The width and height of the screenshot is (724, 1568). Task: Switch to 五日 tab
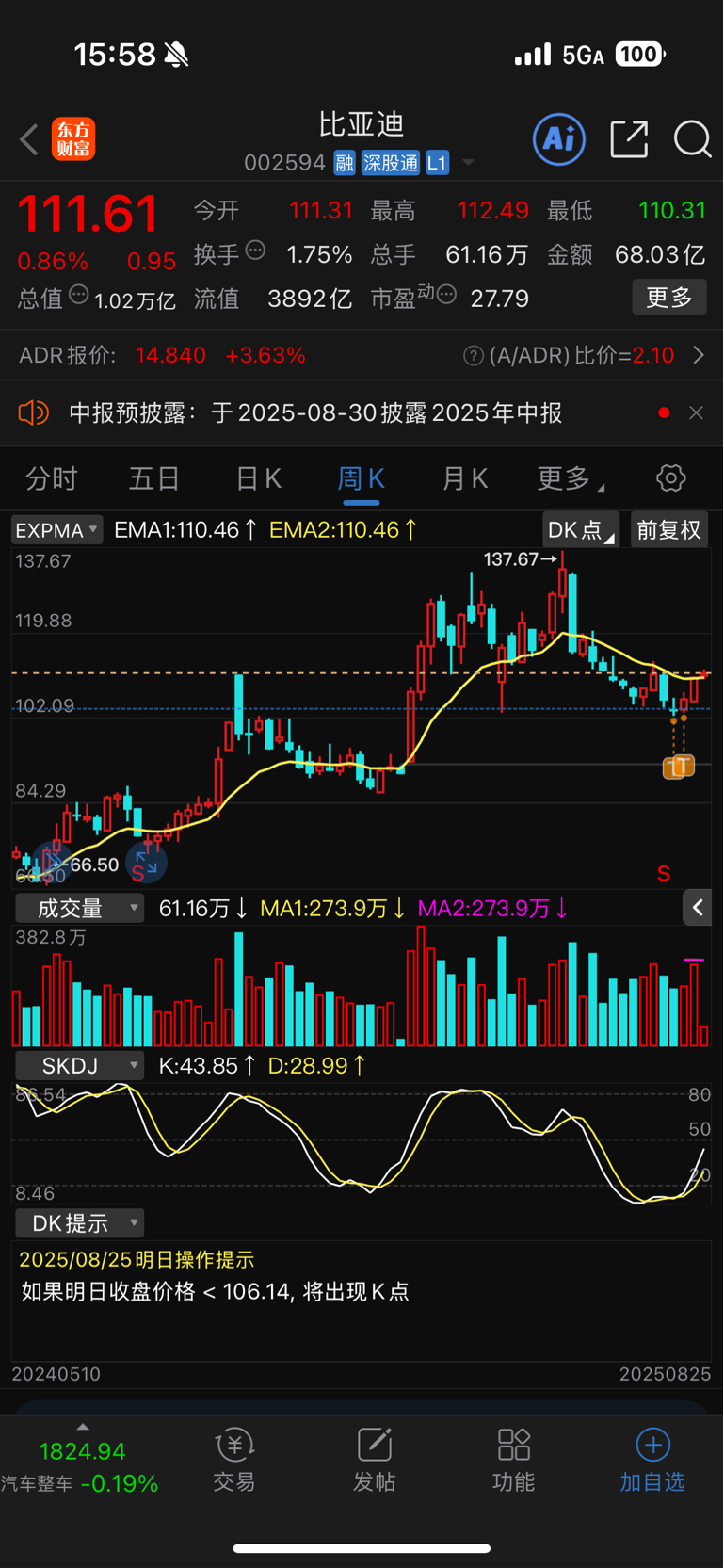(x=154, y=478)
